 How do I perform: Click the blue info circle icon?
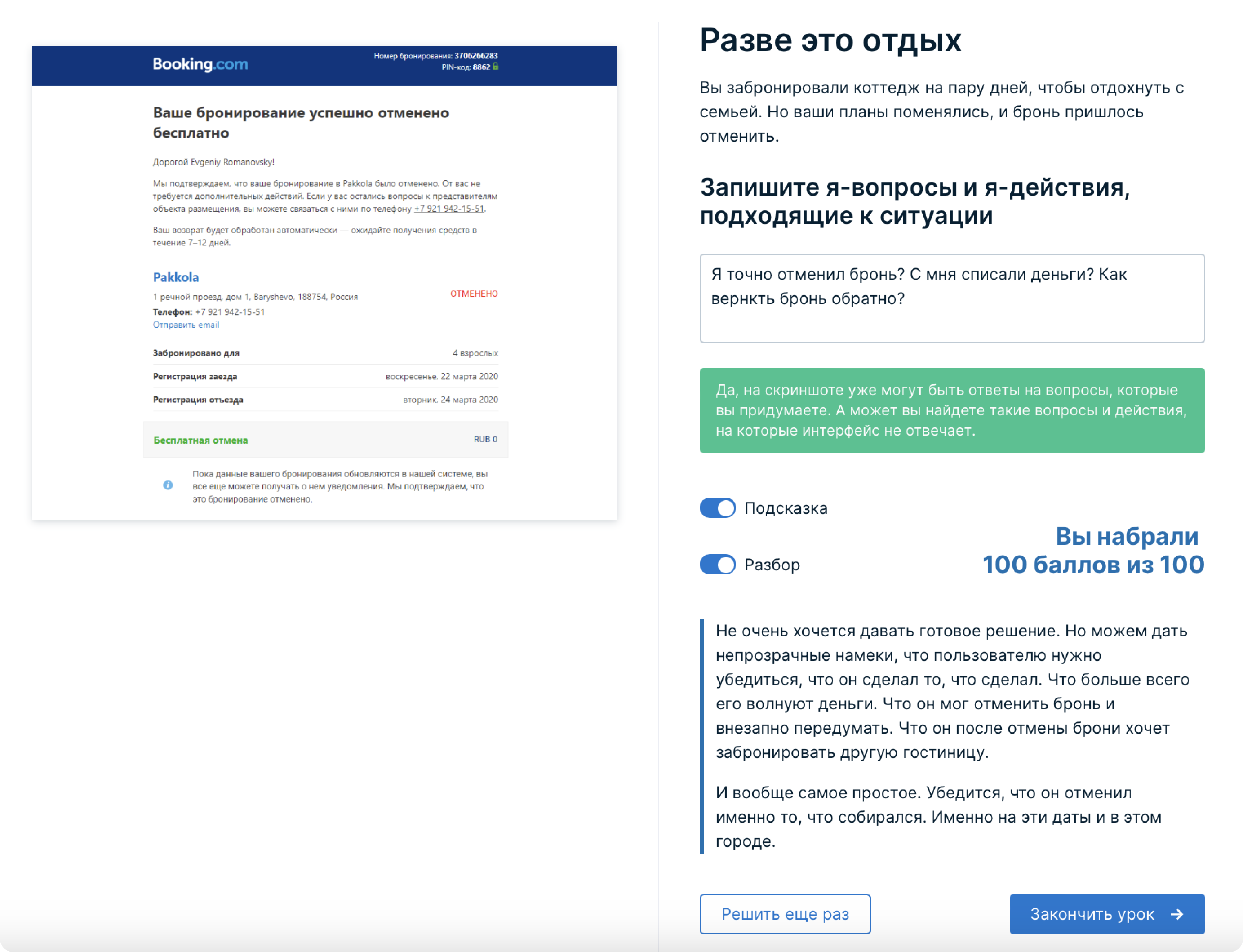coord(168,485)
